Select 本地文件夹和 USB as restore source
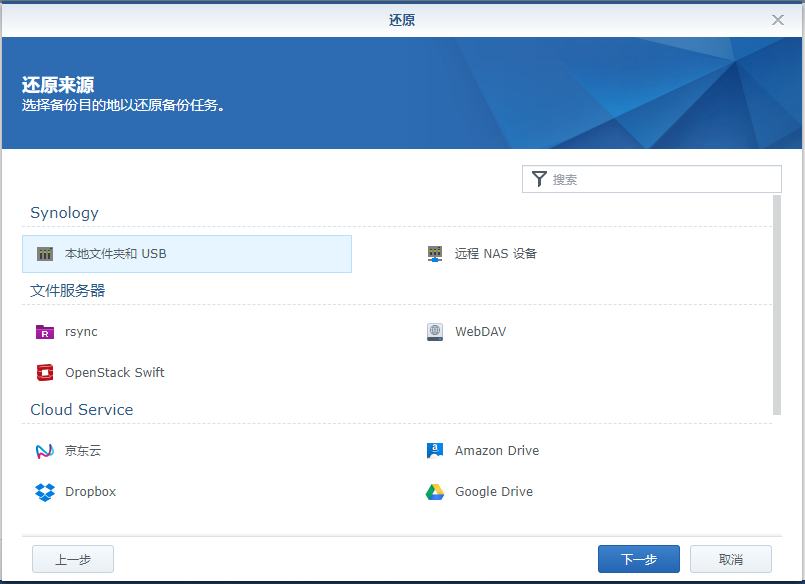Image resolution: width=805 pixels, height=584 pixels. click(187, 254)
